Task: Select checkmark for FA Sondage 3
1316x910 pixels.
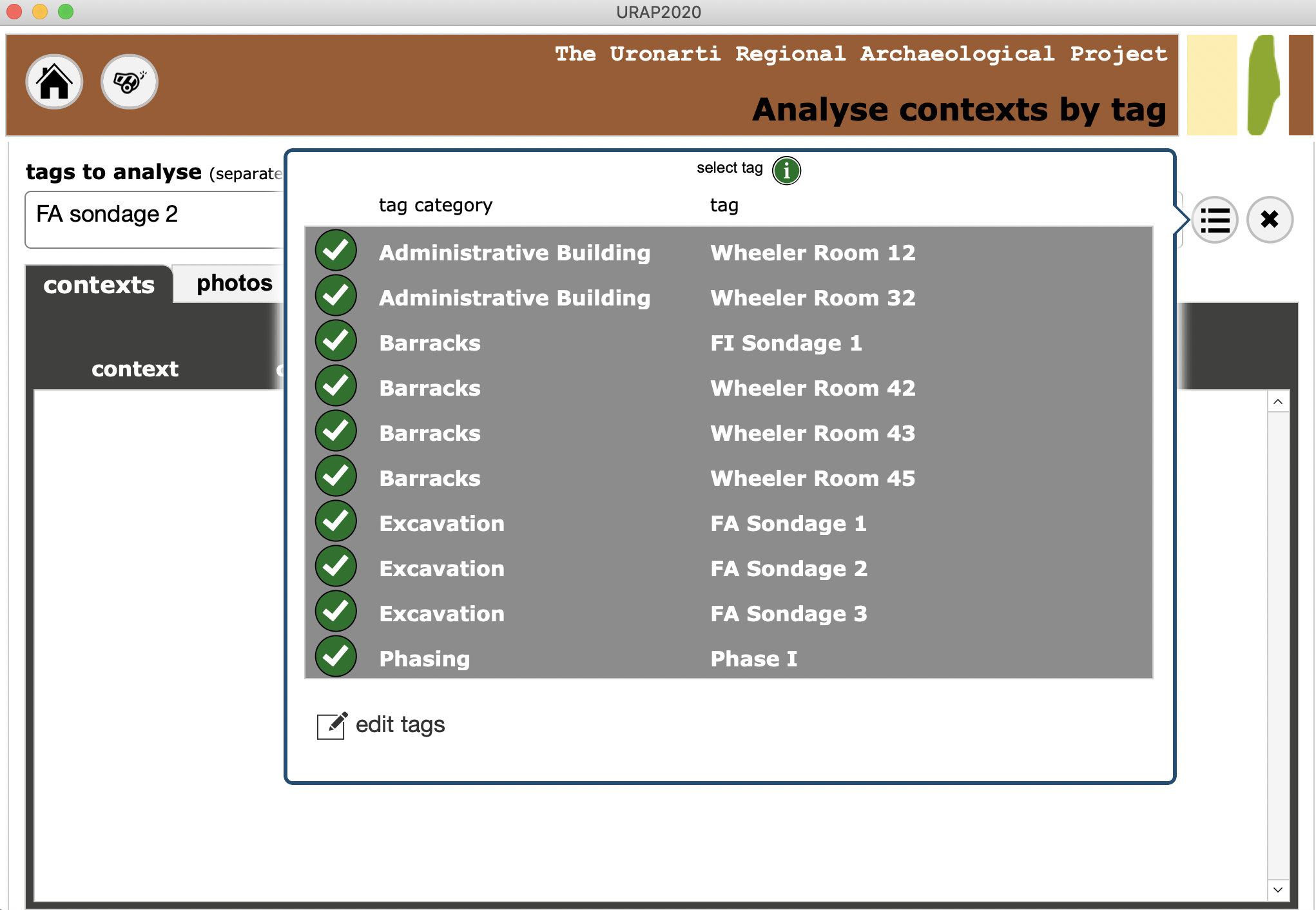Action: 336,612
